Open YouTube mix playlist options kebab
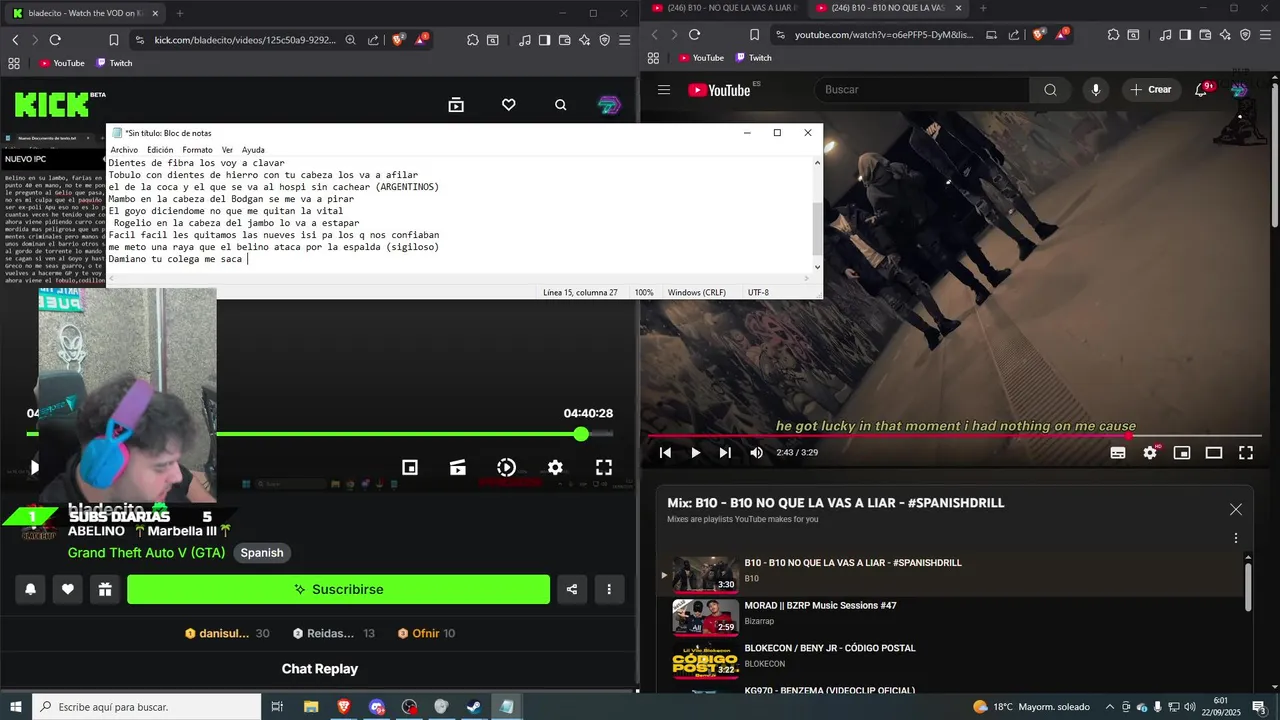The image size is (1280, 720). coord(1236,537)
